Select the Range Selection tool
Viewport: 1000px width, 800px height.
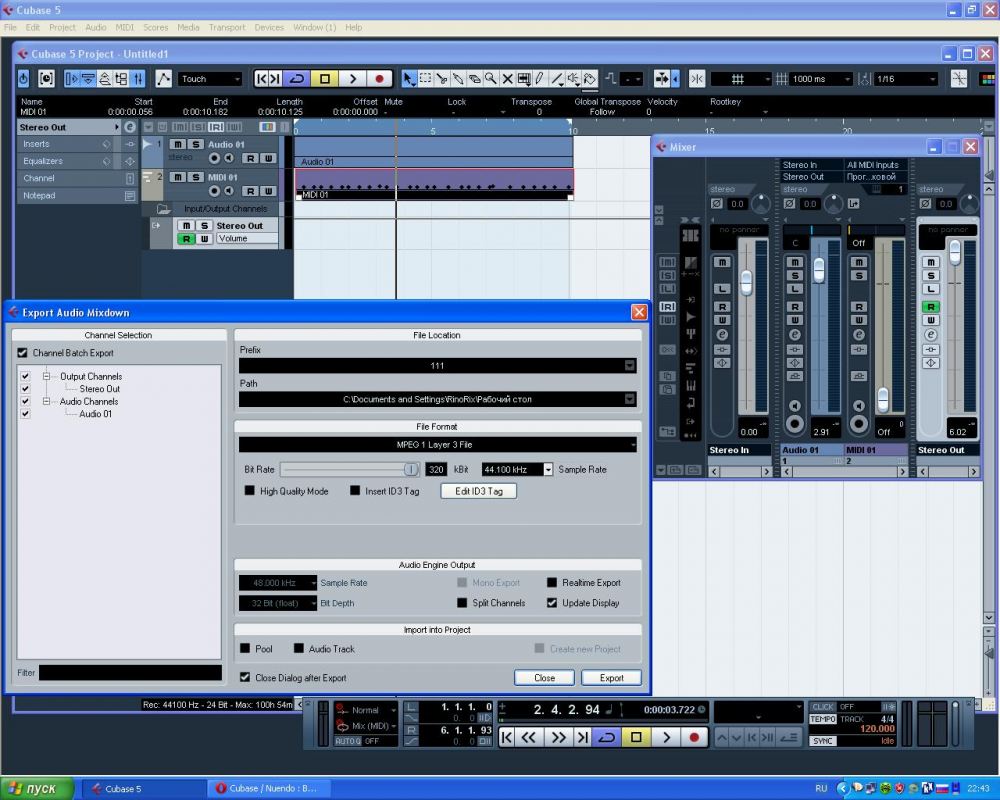click(425, 79)
